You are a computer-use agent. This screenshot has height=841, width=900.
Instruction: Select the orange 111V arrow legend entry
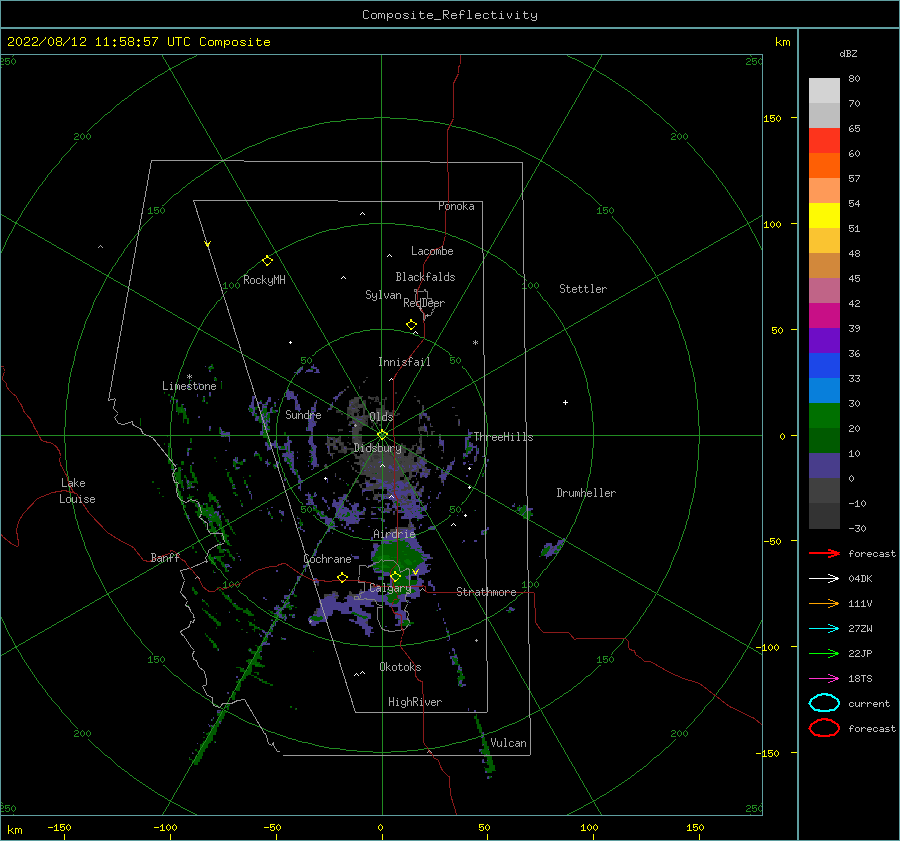(x=824, y=603)
